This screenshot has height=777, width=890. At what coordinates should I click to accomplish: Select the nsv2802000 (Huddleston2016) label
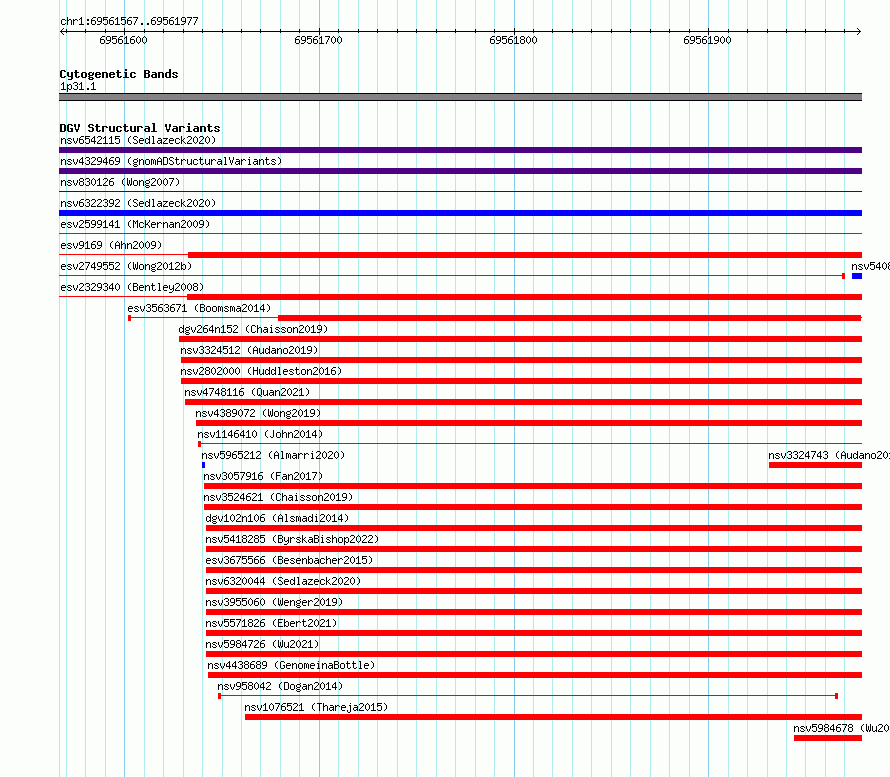pos(261,371)
